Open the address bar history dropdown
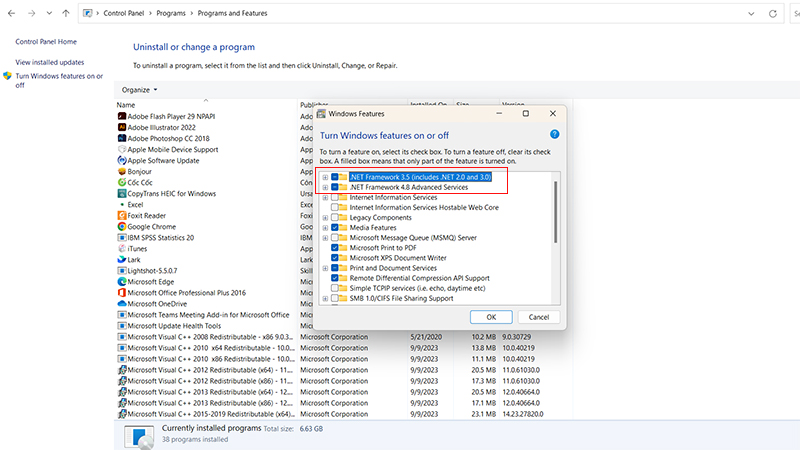The image size is (800, 450). 751,14
